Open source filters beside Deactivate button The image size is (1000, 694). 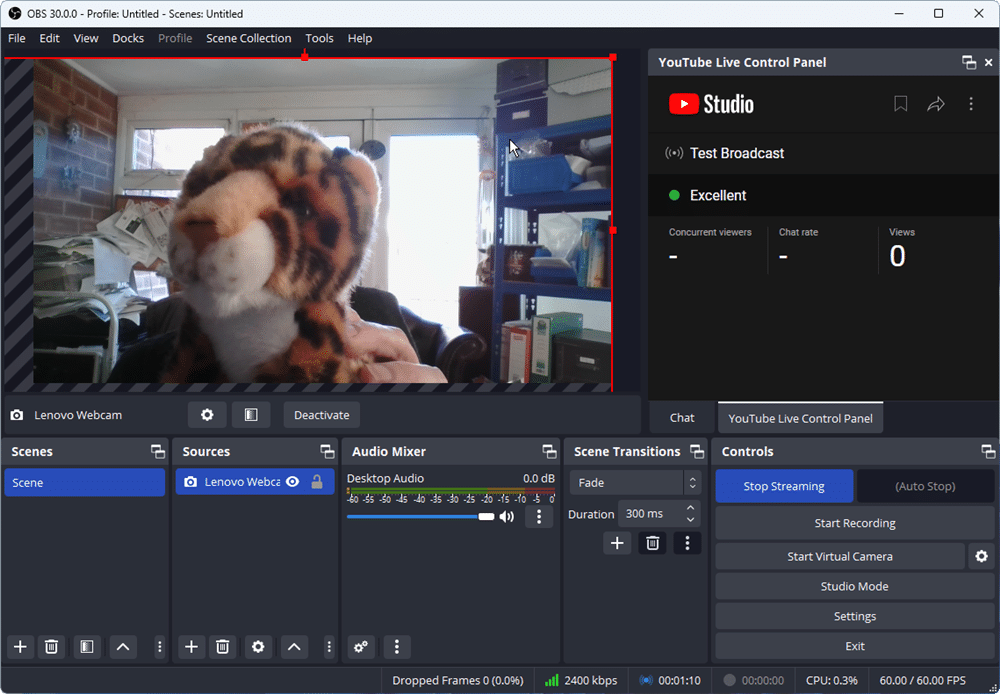coord(251,415)
